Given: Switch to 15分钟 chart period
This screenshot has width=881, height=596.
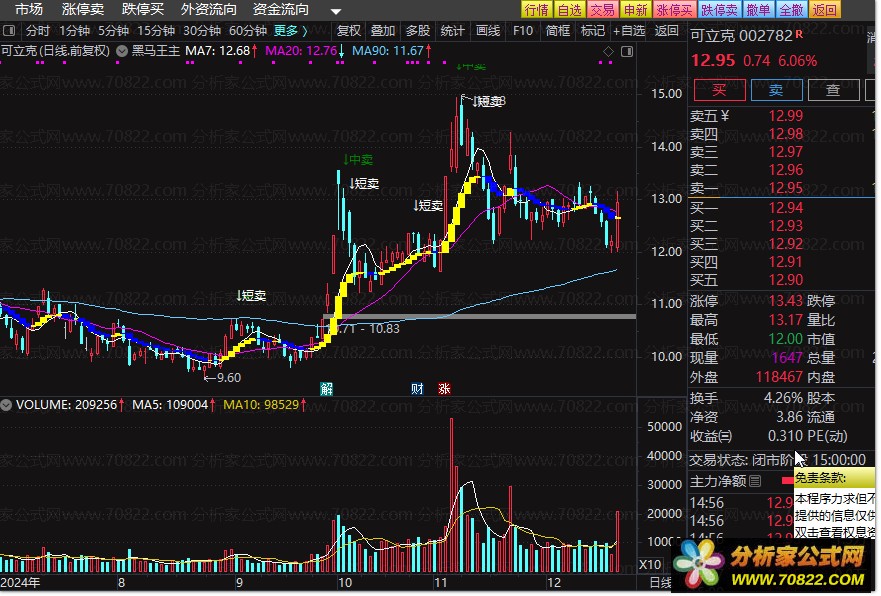Looking at the screenshot, I should 156,31.
